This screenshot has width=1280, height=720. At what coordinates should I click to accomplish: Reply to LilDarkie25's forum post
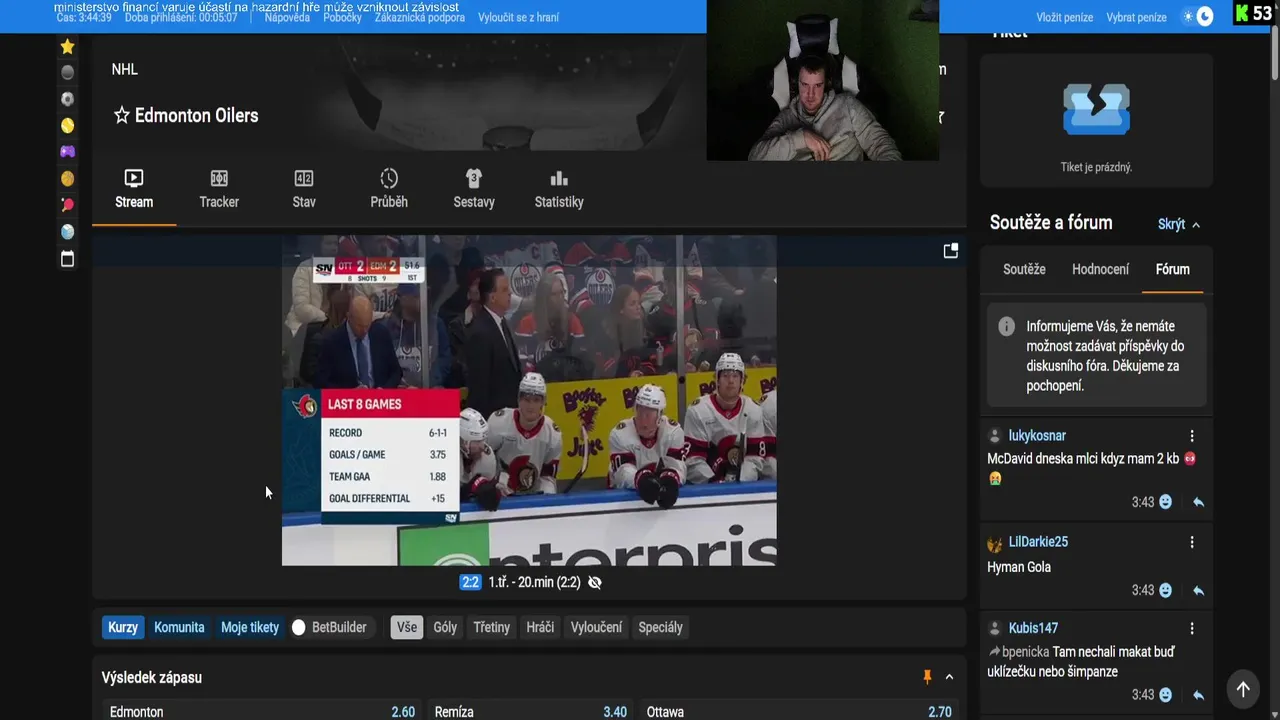(x=1198, y=590)
